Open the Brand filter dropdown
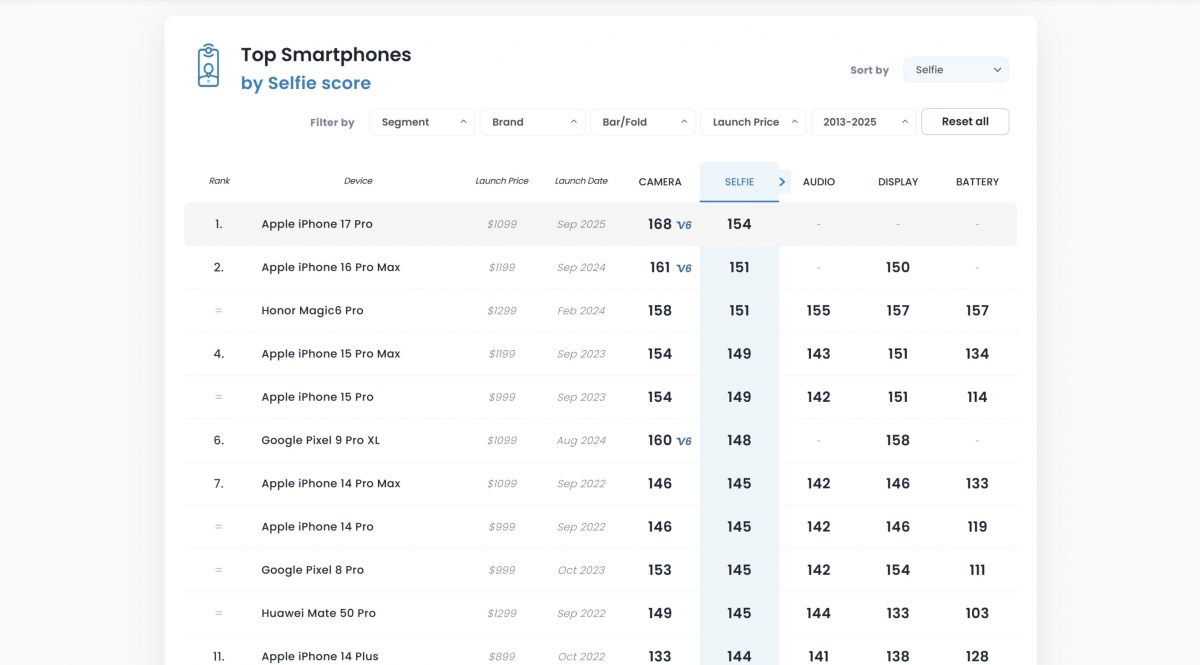This screenshot has width=1200, height=665. point(532,122)
